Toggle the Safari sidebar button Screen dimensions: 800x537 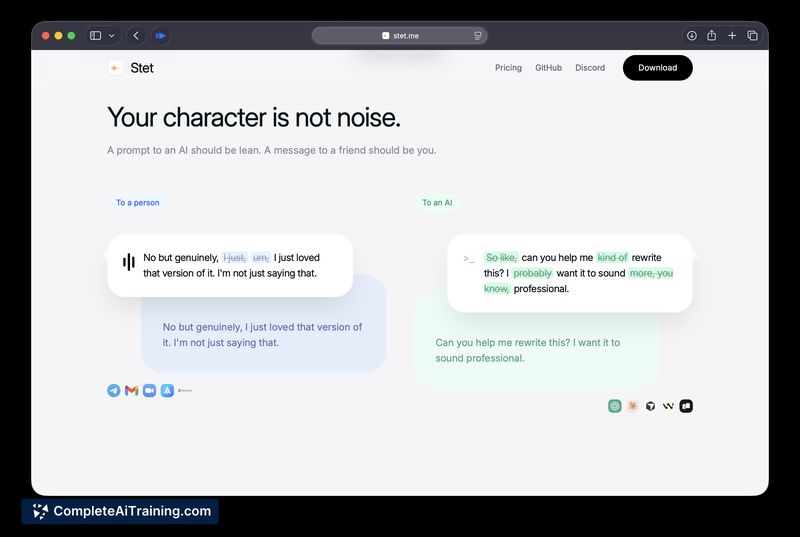click(x=96, y=36)
